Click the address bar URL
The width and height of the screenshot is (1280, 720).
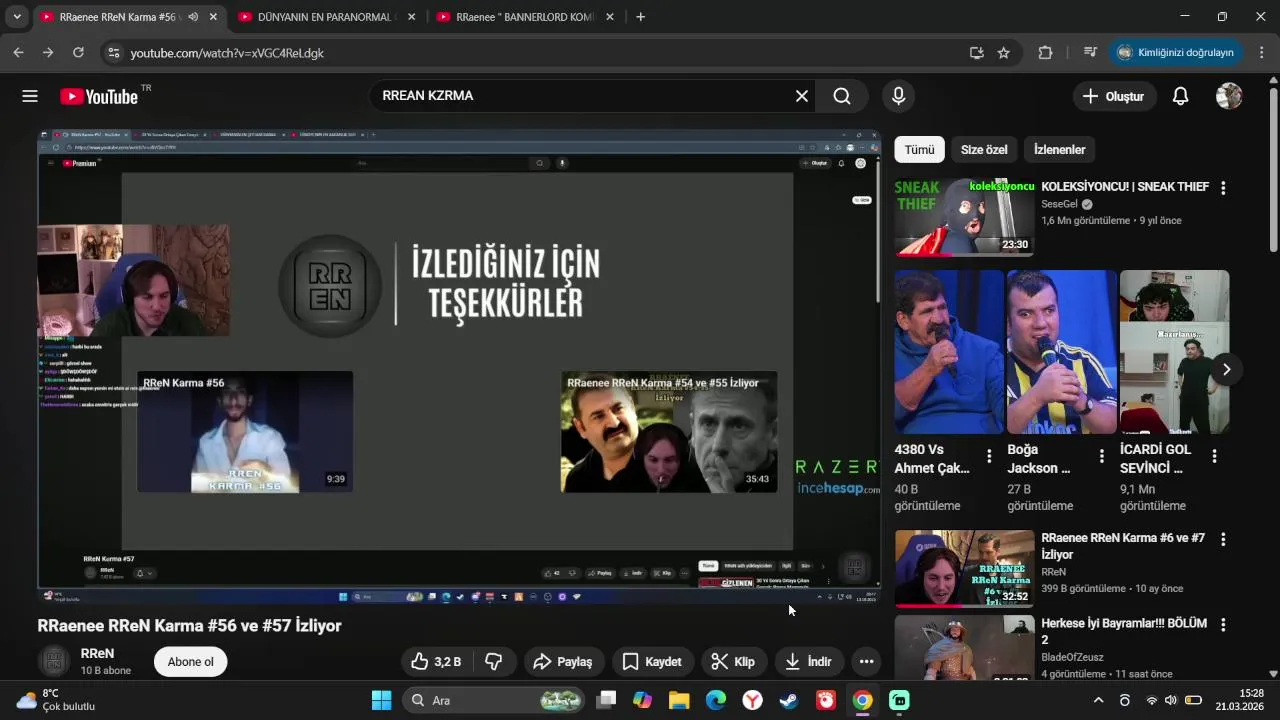point(227,53)
